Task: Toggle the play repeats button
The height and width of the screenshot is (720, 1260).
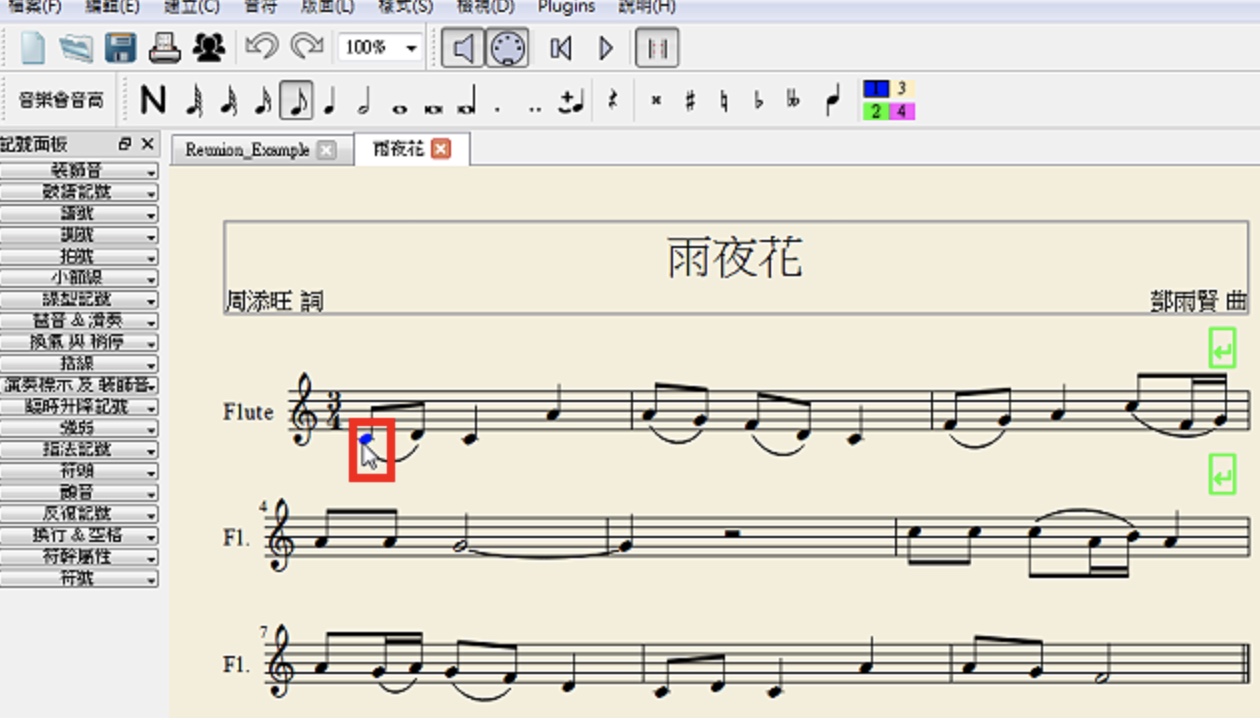Action: [658, 47]
